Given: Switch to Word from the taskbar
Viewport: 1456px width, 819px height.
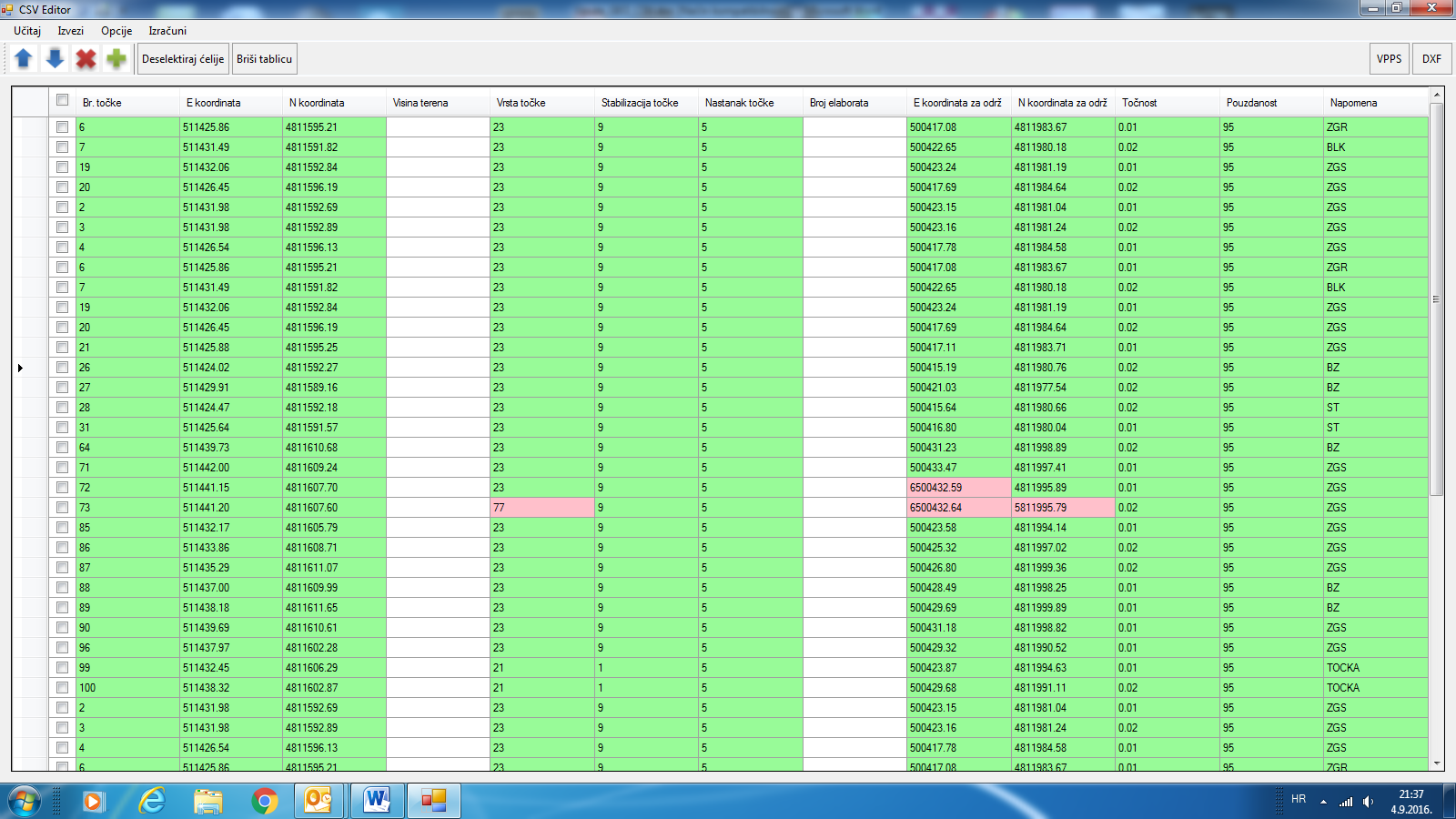Looking at the screenshot, I should click(377, 801).
